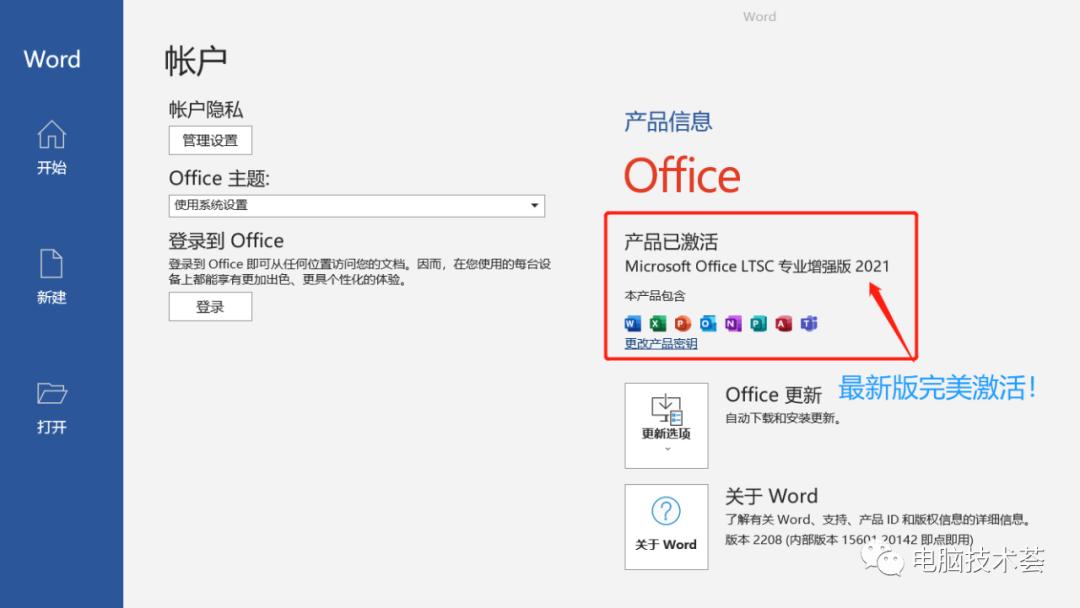The image size is (1080, 608).
Task: Click the 自动下载和安装更新 text
Action: (783, 418)
